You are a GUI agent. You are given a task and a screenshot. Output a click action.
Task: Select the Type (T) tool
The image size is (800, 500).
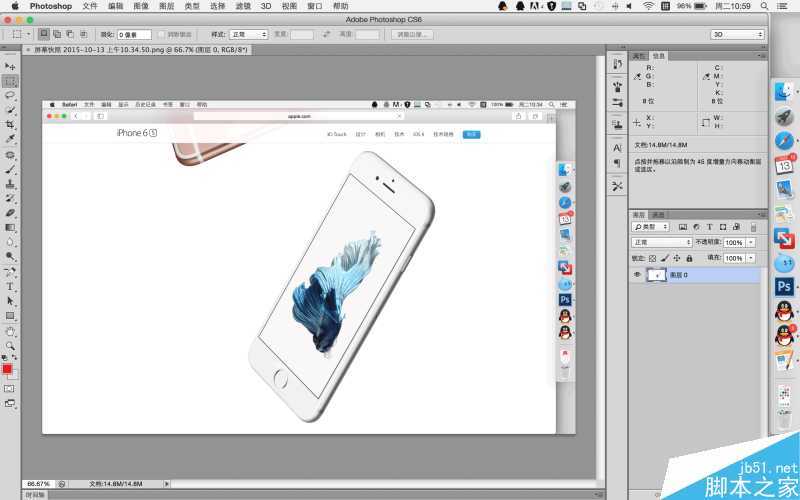(x=10, y=286)
